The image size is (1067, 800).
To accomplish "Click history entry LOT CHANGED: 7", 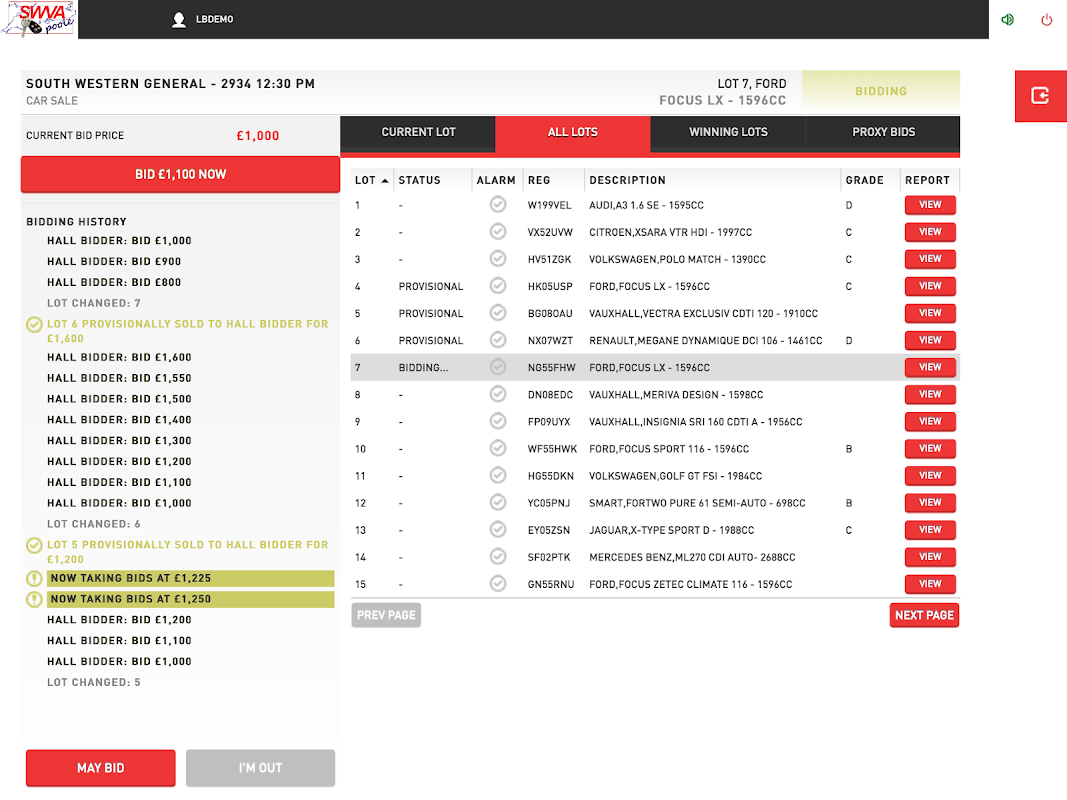I will (94, 303).
